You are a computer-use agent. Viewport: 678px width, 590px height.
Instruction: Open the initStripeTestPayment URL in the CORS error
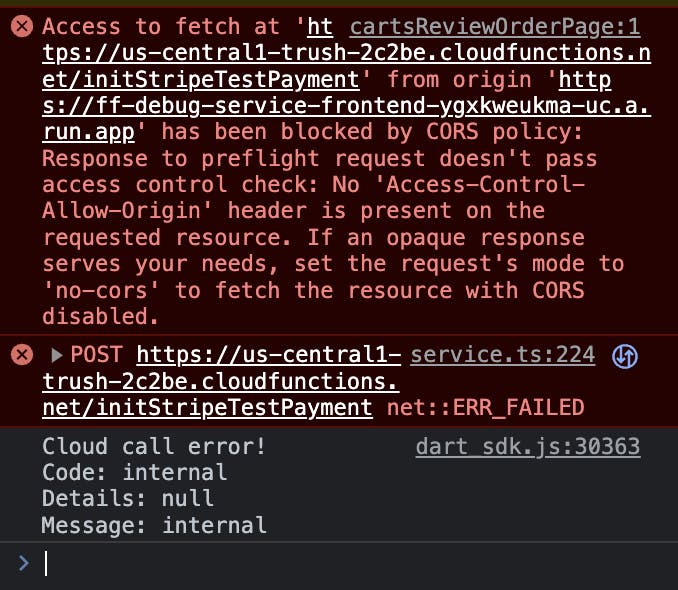[200, 79]
